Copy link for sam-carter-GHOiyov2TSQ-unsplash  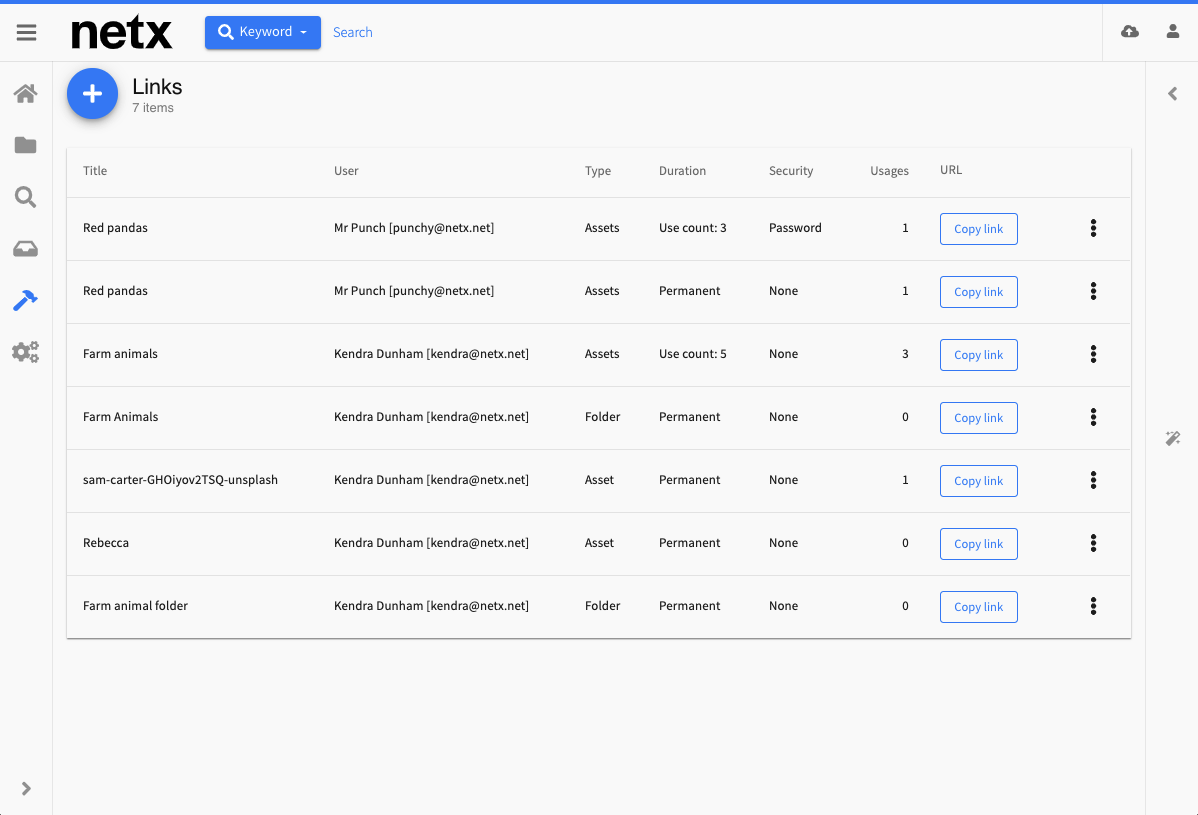[978, 481]
